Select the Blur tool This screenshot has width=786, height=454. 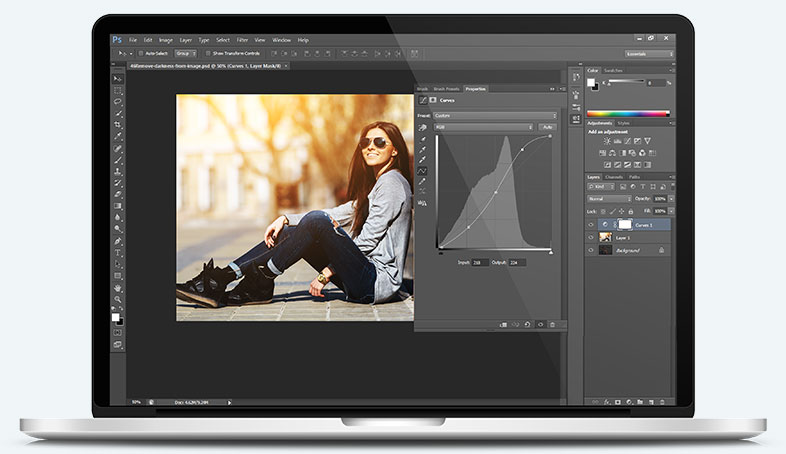click(118, 217)
